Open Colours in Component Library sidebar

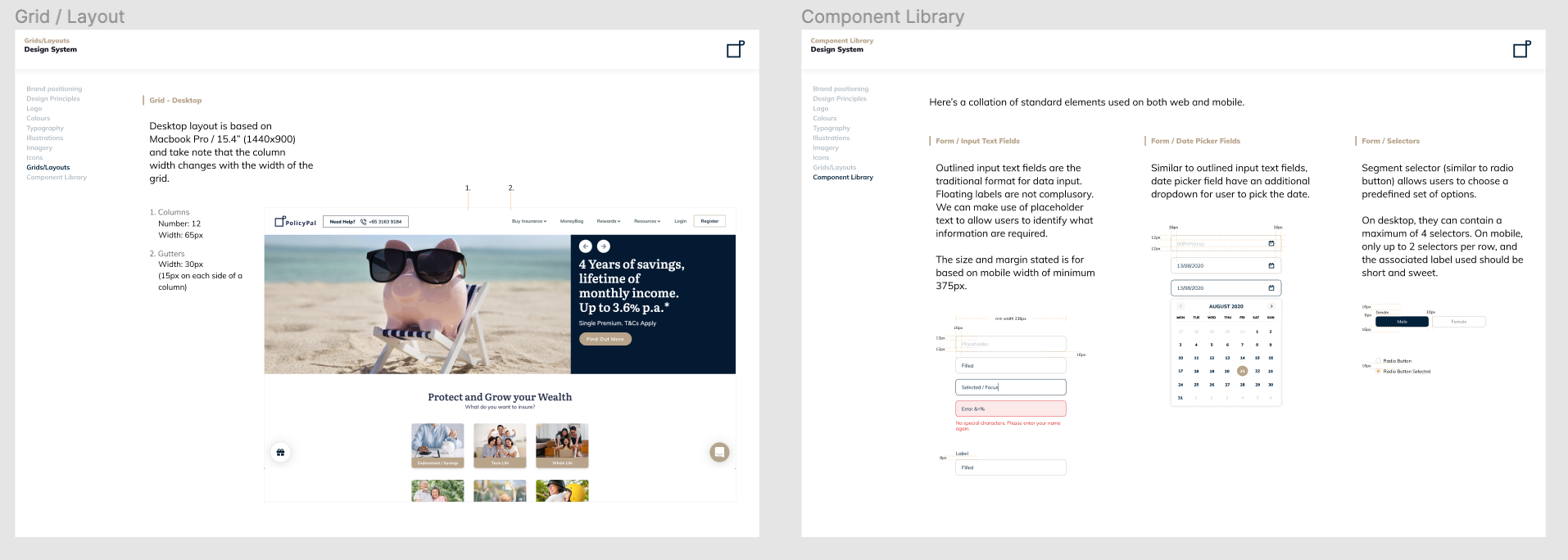[824, 119]
